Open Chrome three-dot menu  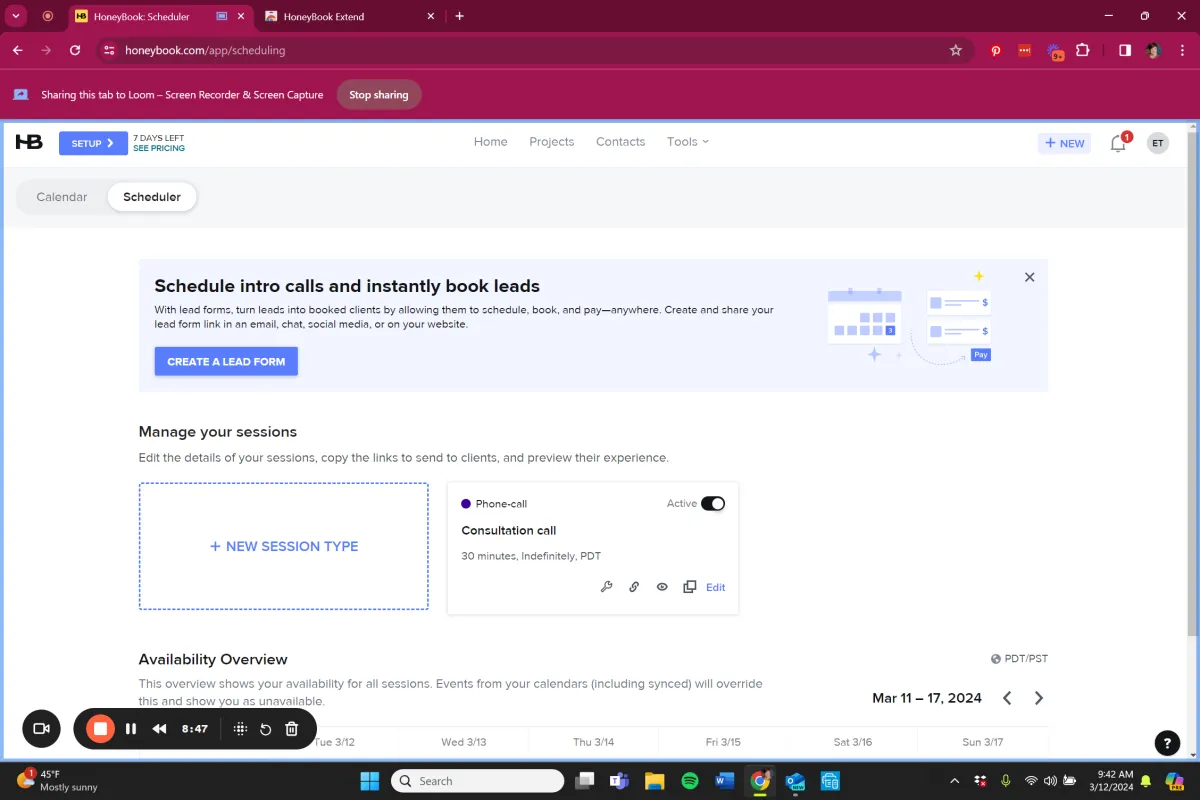point(1180,50)
